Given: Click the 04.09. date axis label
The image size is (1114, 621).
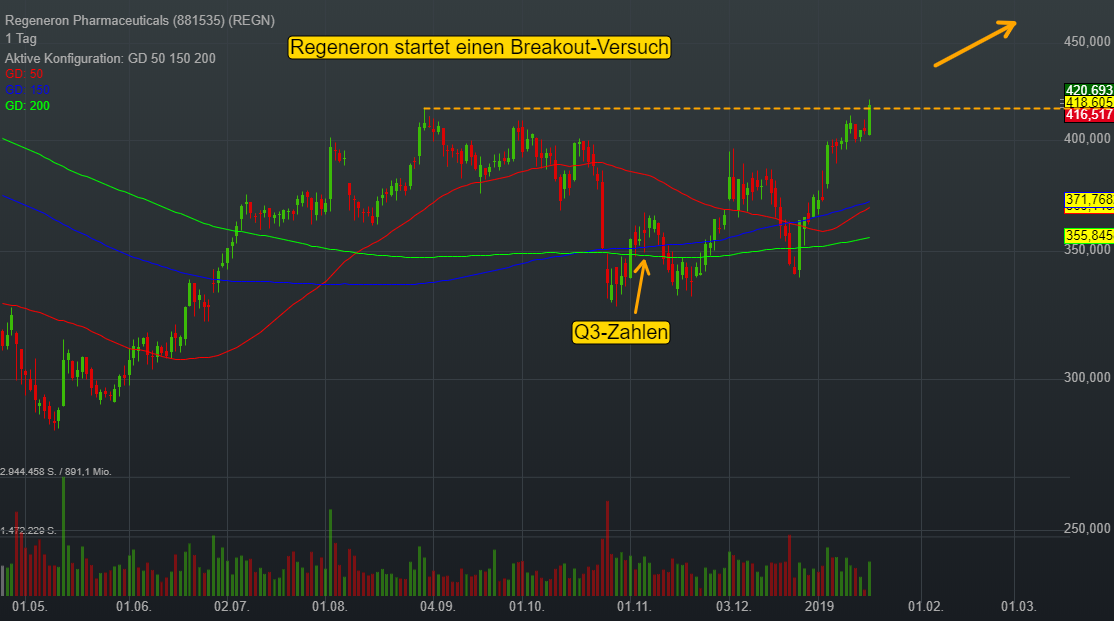Looking at the screenshot, I should (438, 606).
